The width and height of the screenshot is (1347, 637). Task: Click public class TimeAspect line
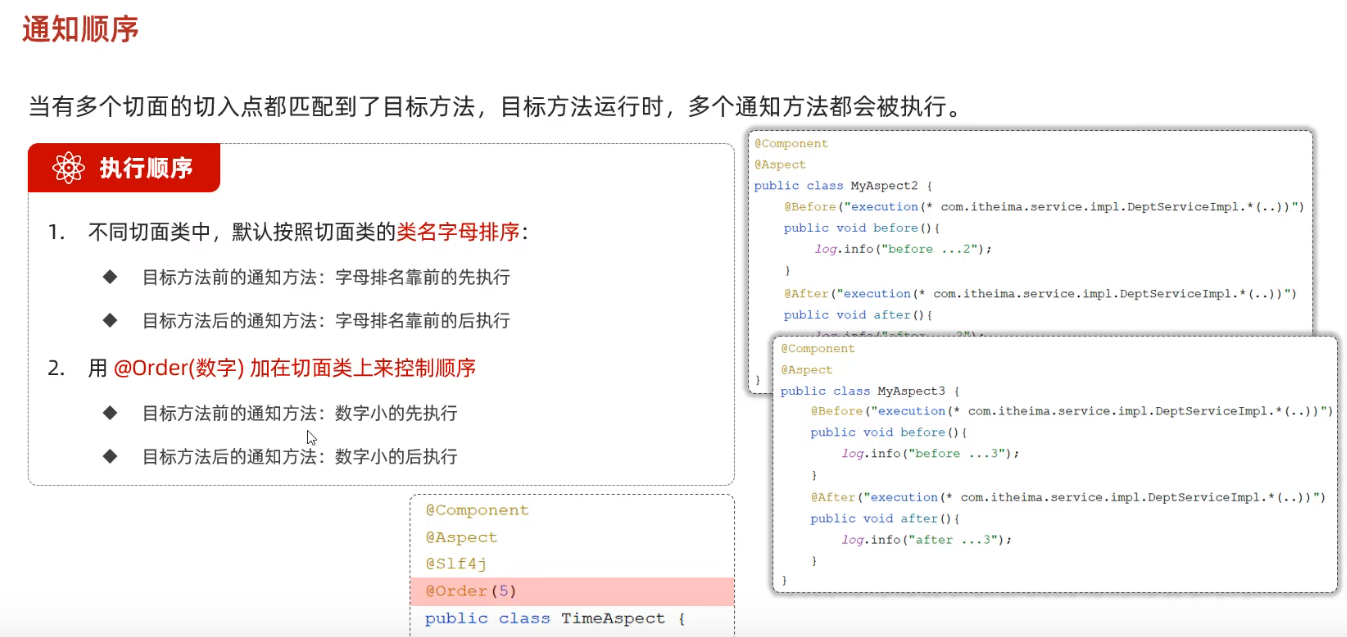point(555,618)
